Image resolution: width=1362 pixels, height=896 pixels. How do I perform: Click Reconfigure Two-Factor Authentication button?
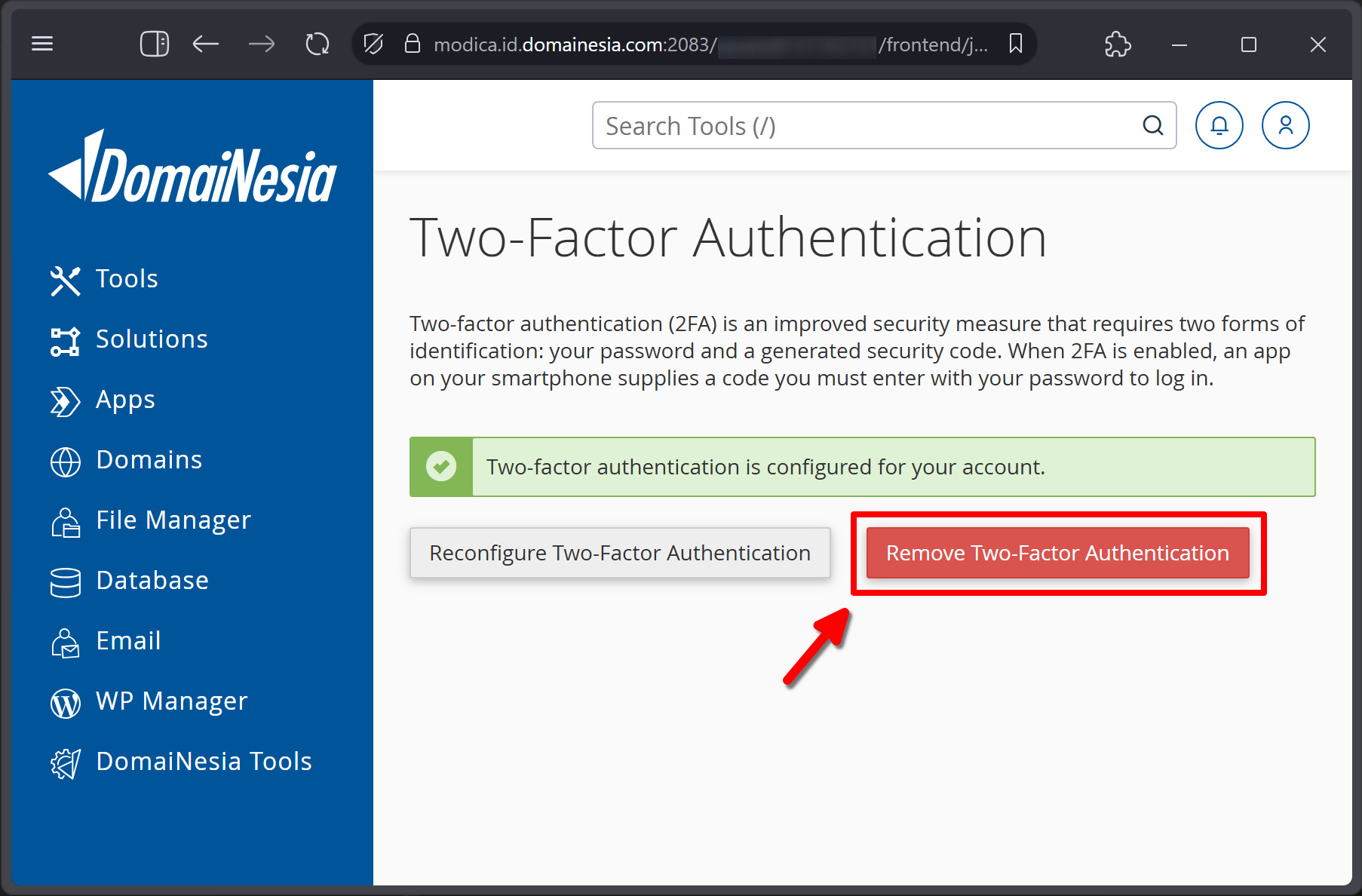[620, 553]
